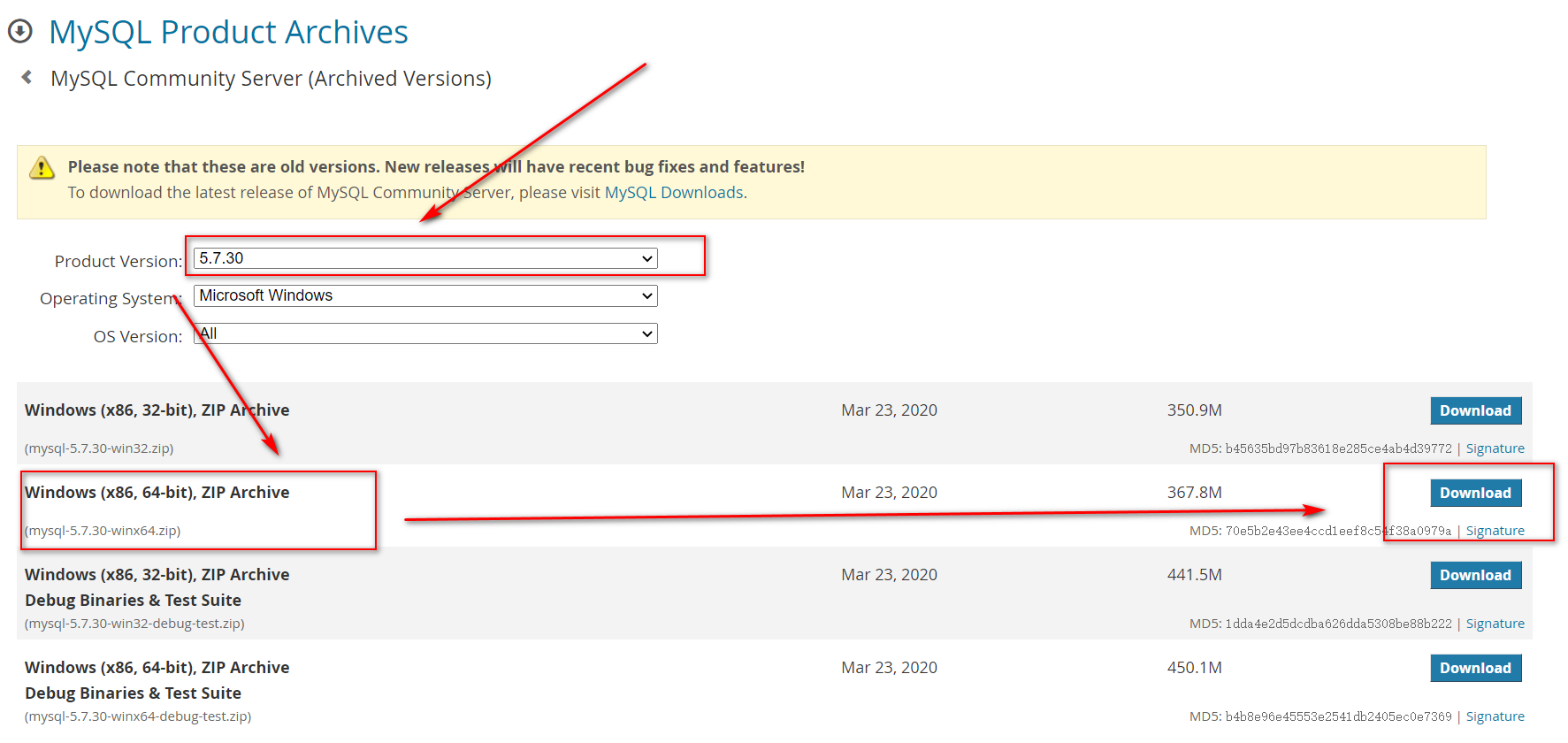Click the back chevron before MySQL Community Server
This screenshot has width=1568, height=743.
27,78
